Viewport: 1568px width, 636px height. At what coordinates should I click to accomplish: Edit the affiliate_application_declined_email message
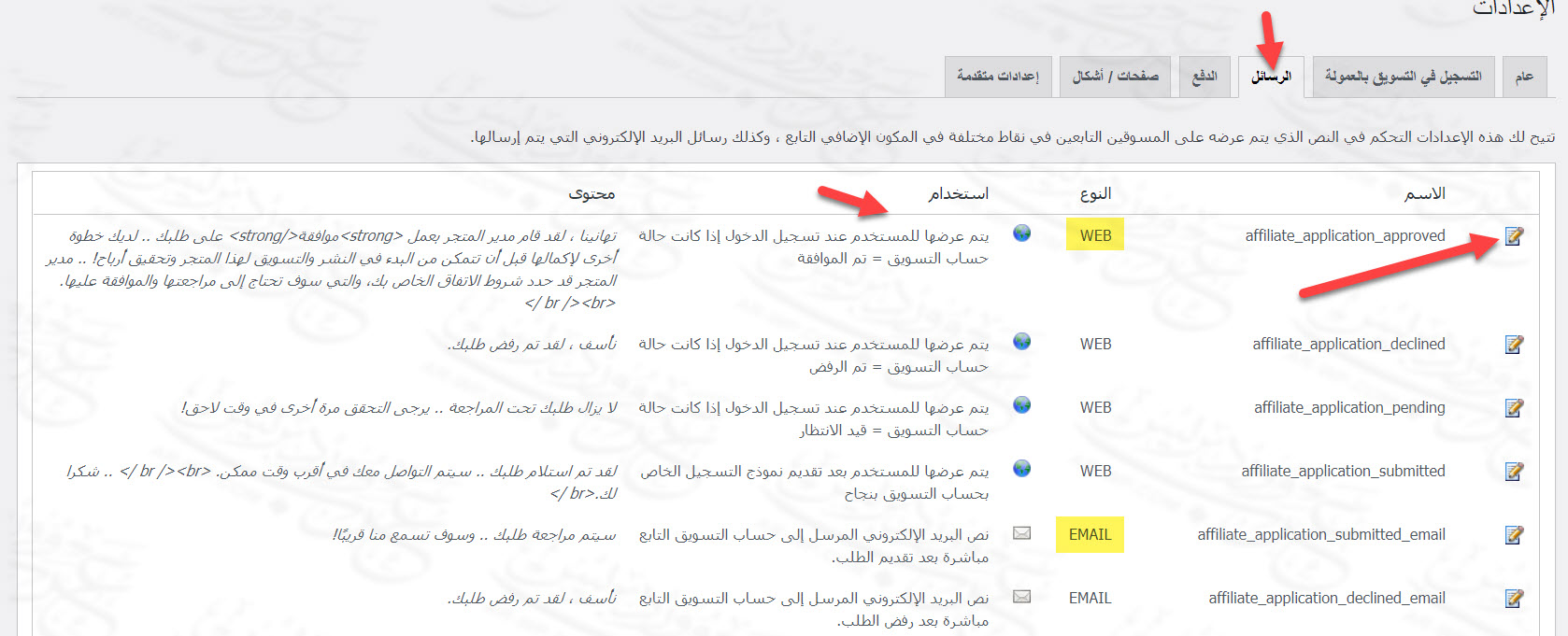coord(1514,599)
